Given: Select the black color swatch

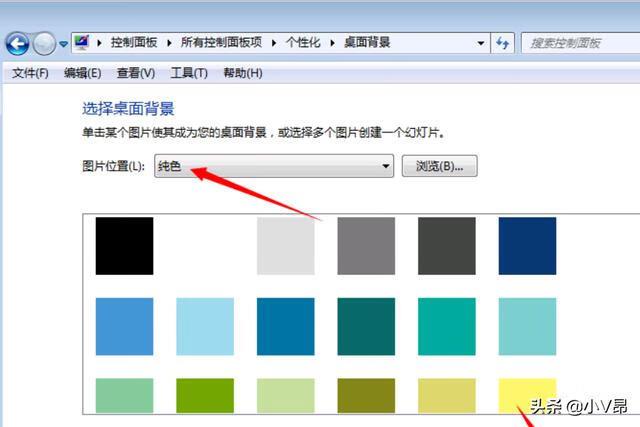Looking at the screenshot, I should point(124,246).
